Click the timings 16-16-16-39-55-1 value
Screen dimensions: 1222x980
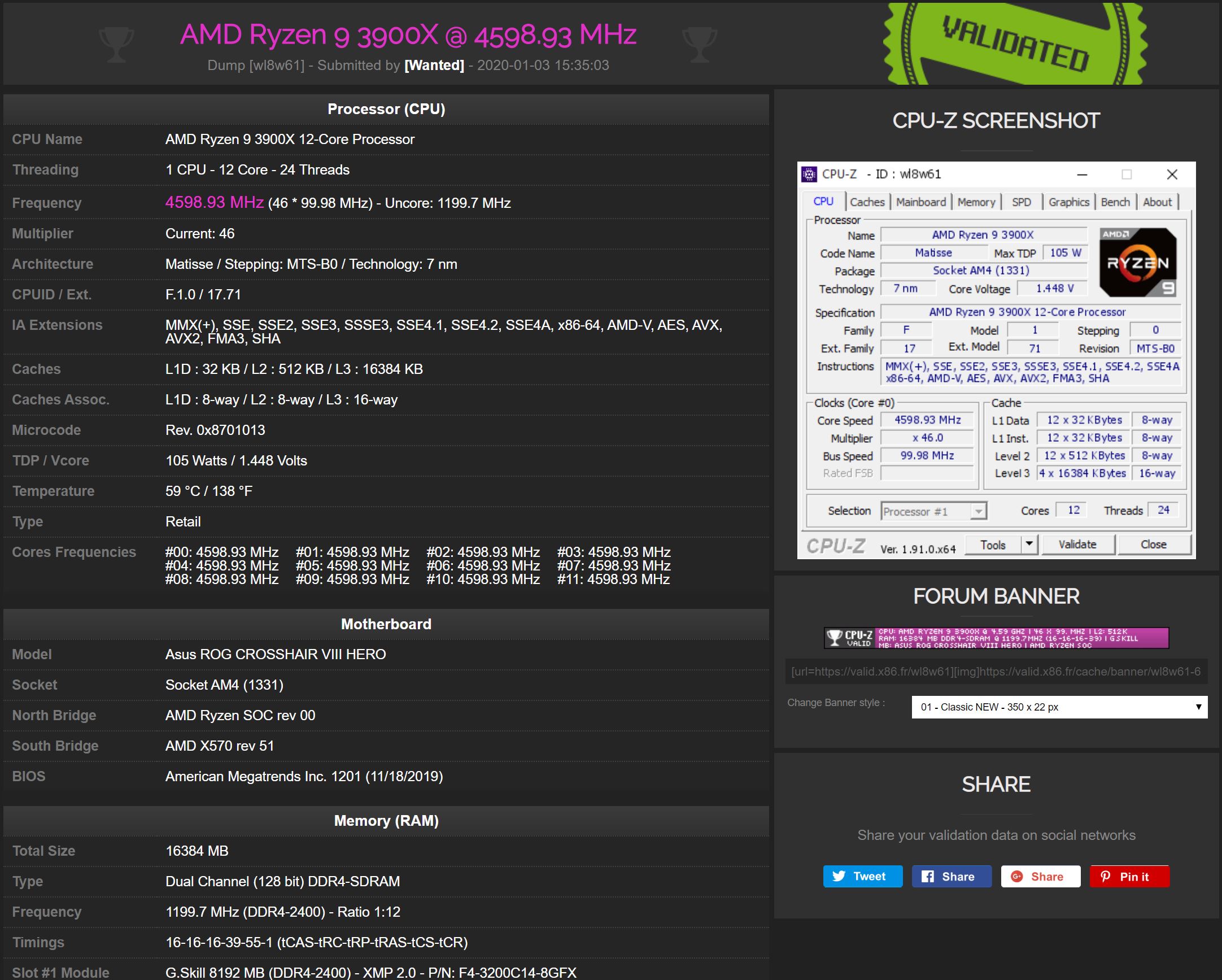tap(316, 942)
